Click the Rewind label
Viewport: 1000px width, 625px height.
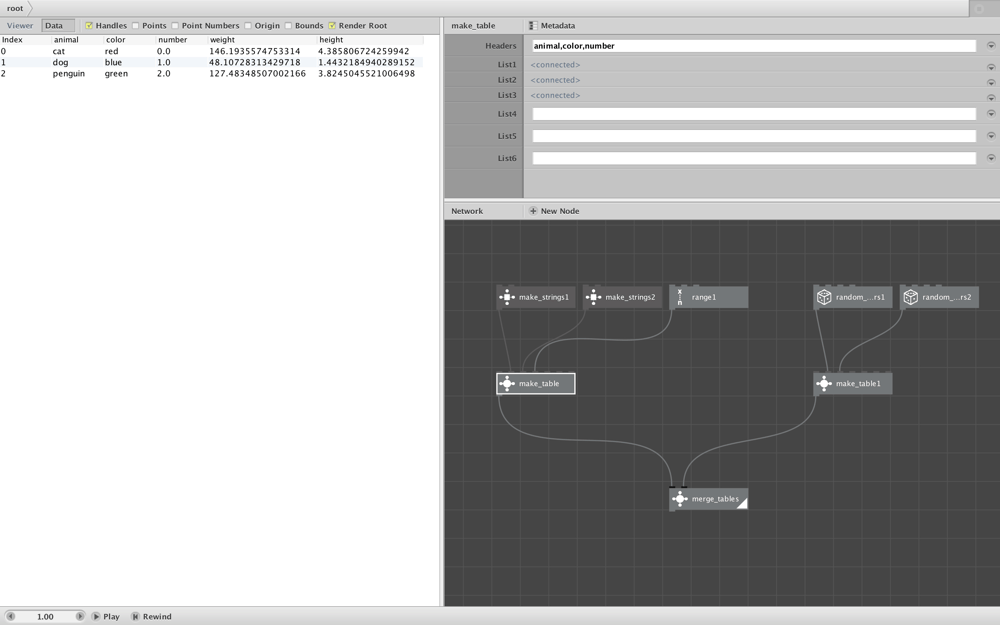click(x=157, y=617)
